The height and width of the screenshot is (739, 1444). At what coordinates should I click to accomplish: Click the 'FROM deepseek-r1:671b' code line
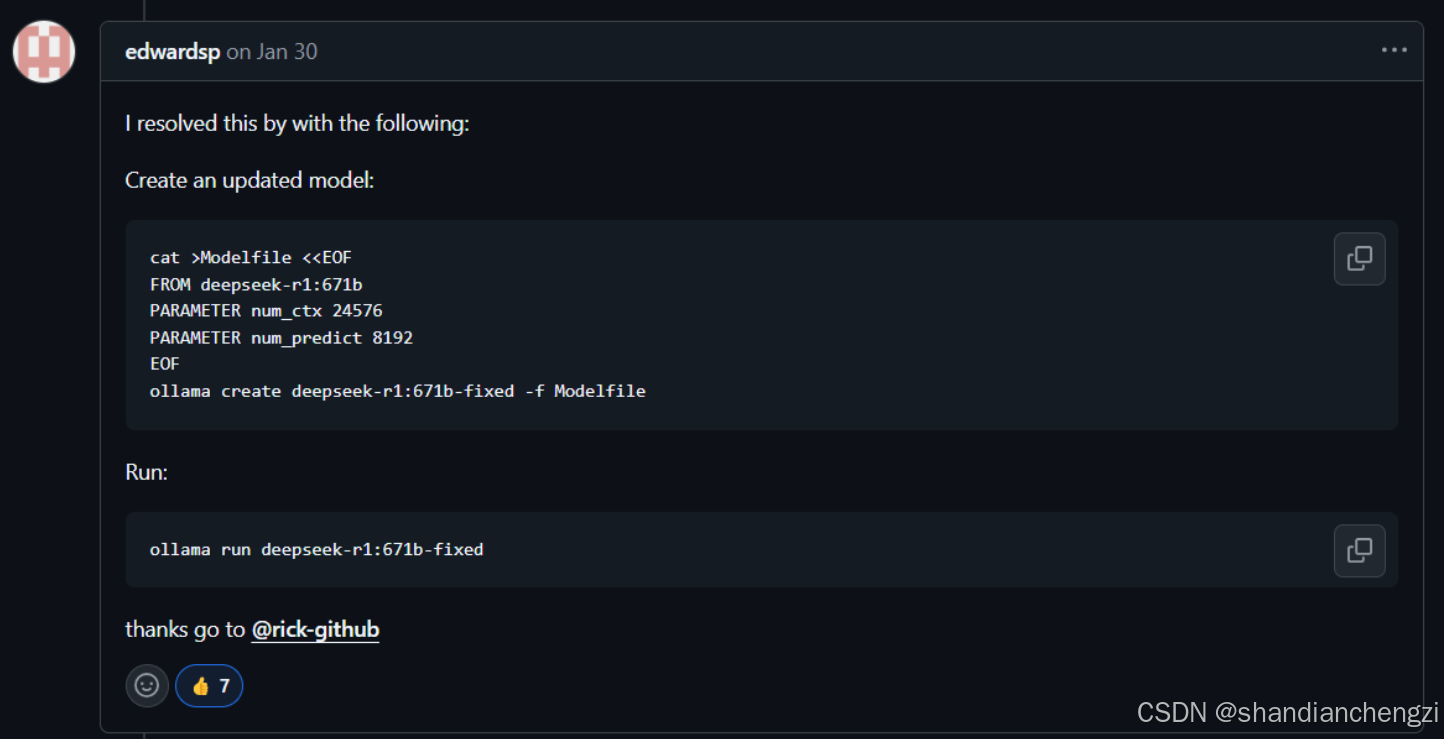(256, 285)
